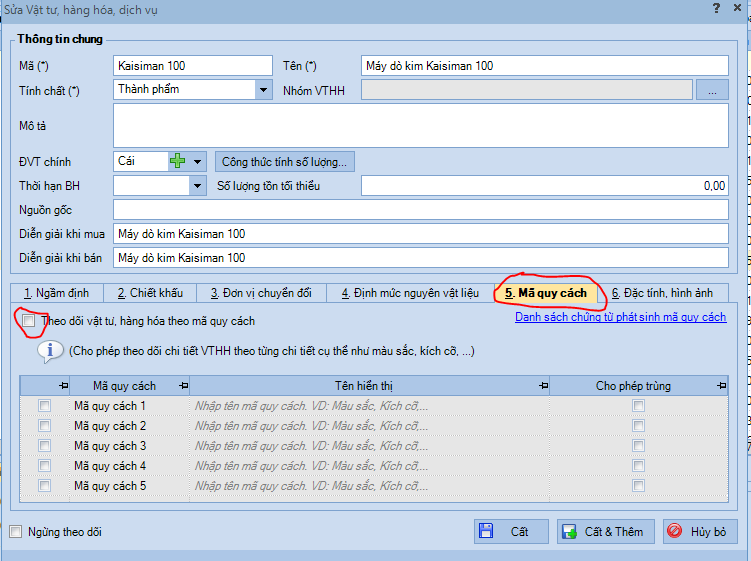
Task: Click the Công thức tính số lượng button
Action: [284, 161]
